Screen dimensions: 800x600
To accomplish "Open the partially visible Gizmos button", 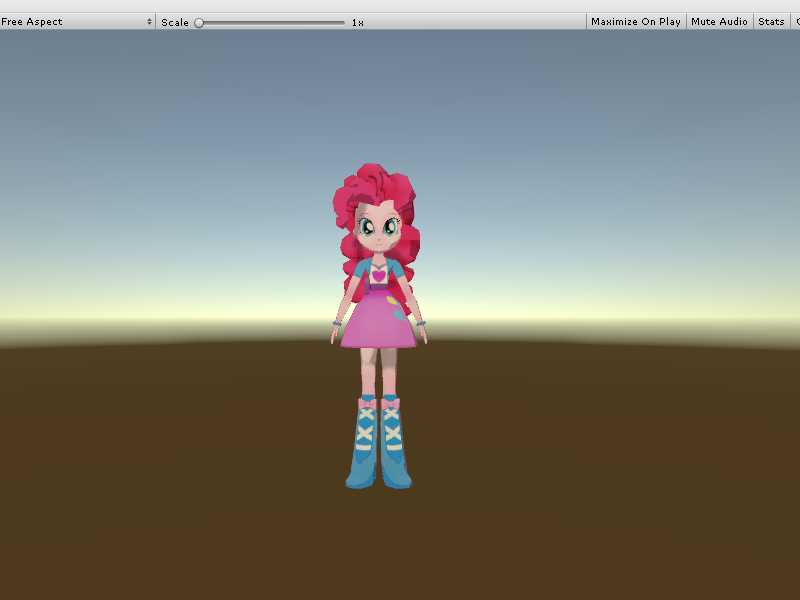I will click(796, 21).
